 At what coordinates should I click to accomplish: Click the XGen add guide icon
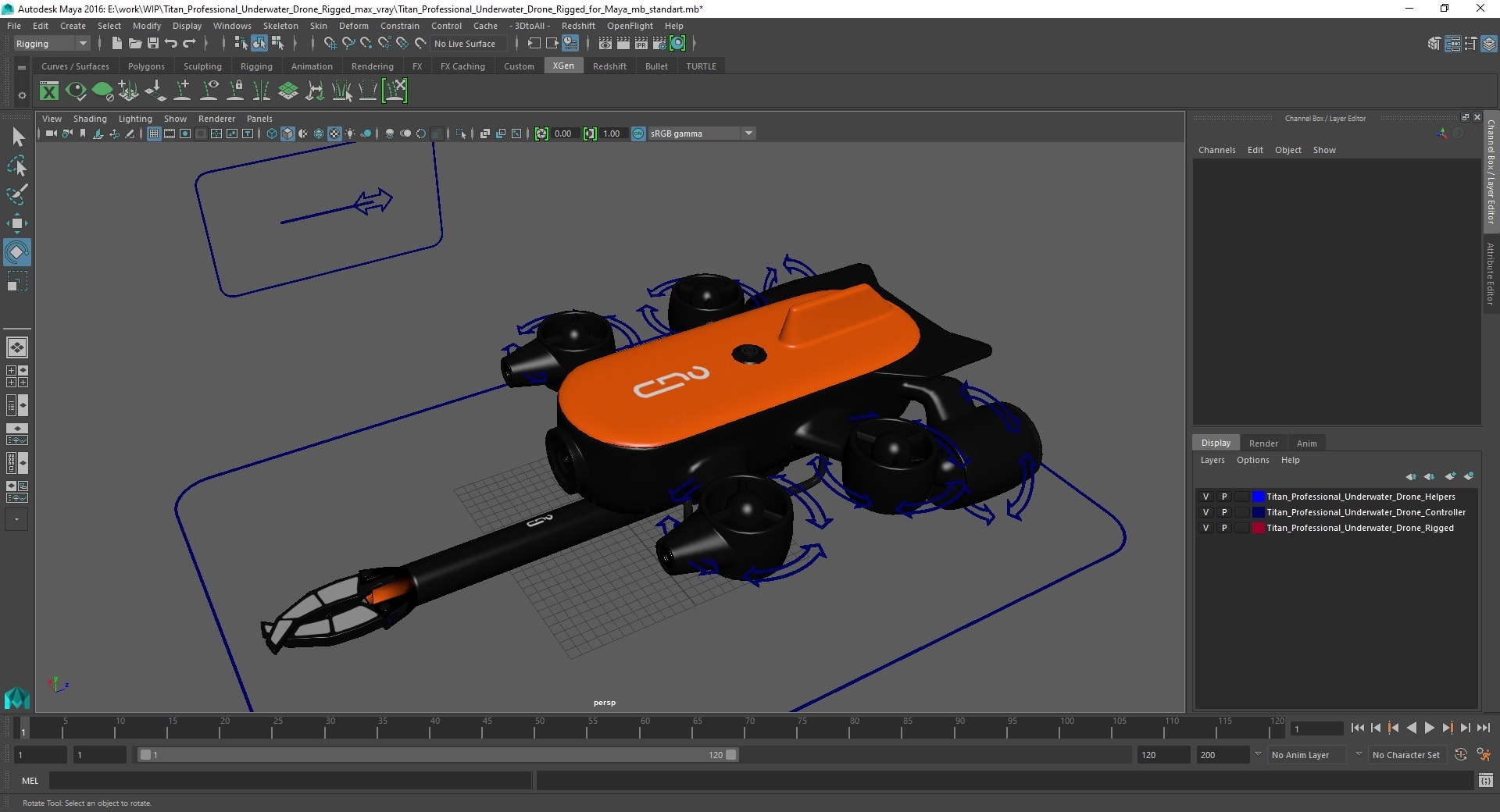click(x=182, y=91)
